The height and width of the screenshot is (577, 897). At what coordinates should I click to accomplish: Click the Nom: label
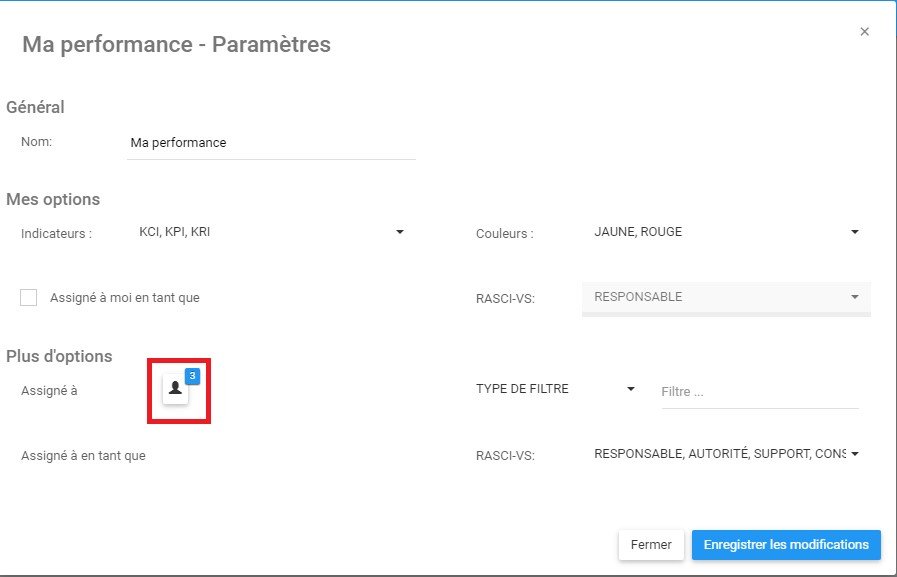tap(37, 142)
